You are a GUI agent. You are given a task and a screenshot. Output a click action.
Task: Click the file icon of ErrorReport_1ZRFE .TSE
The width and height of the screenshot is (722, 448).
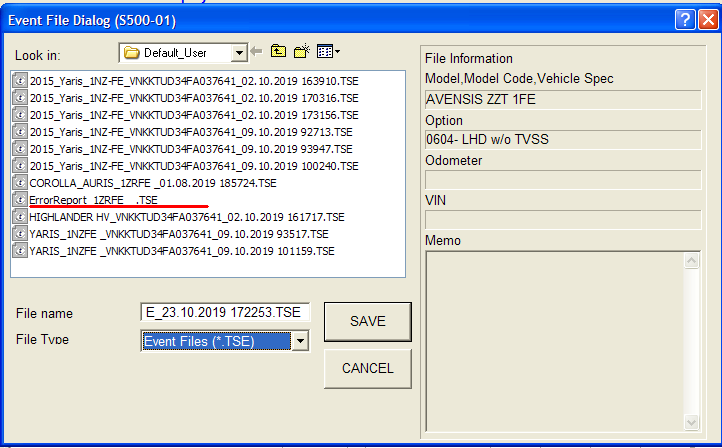19,200
